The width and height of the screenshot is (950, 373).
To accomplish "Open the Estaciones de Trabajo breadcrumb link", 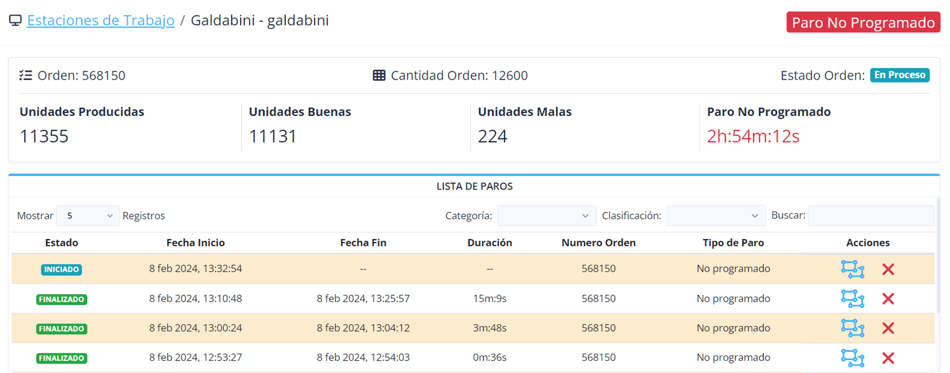I will click(101, 21).
